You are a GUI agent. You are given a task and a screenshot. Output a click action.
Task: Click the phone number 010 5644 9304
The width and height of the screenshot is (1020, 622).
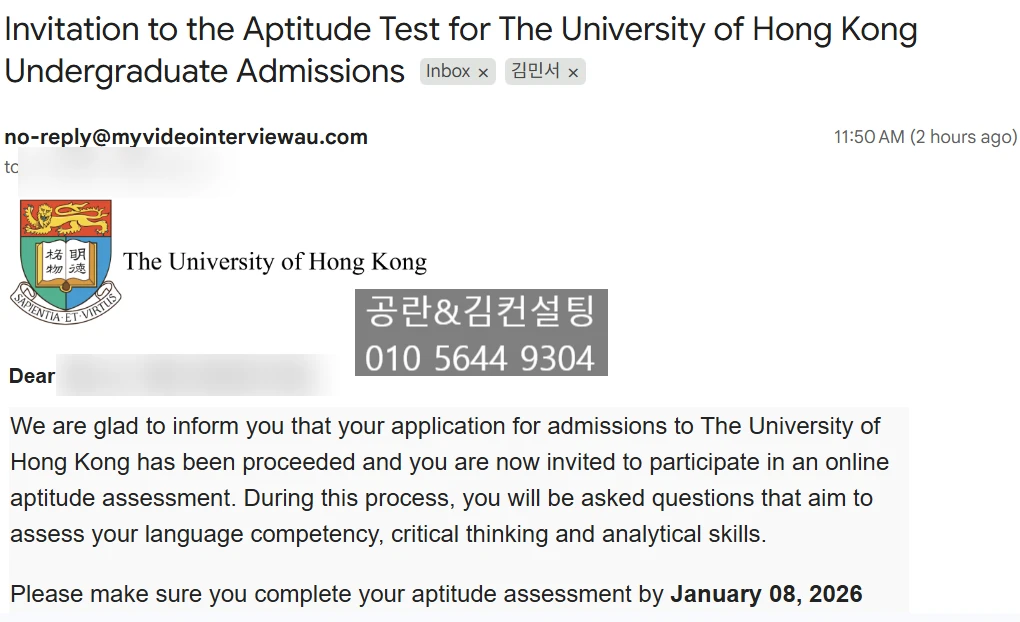coord(480,357)
